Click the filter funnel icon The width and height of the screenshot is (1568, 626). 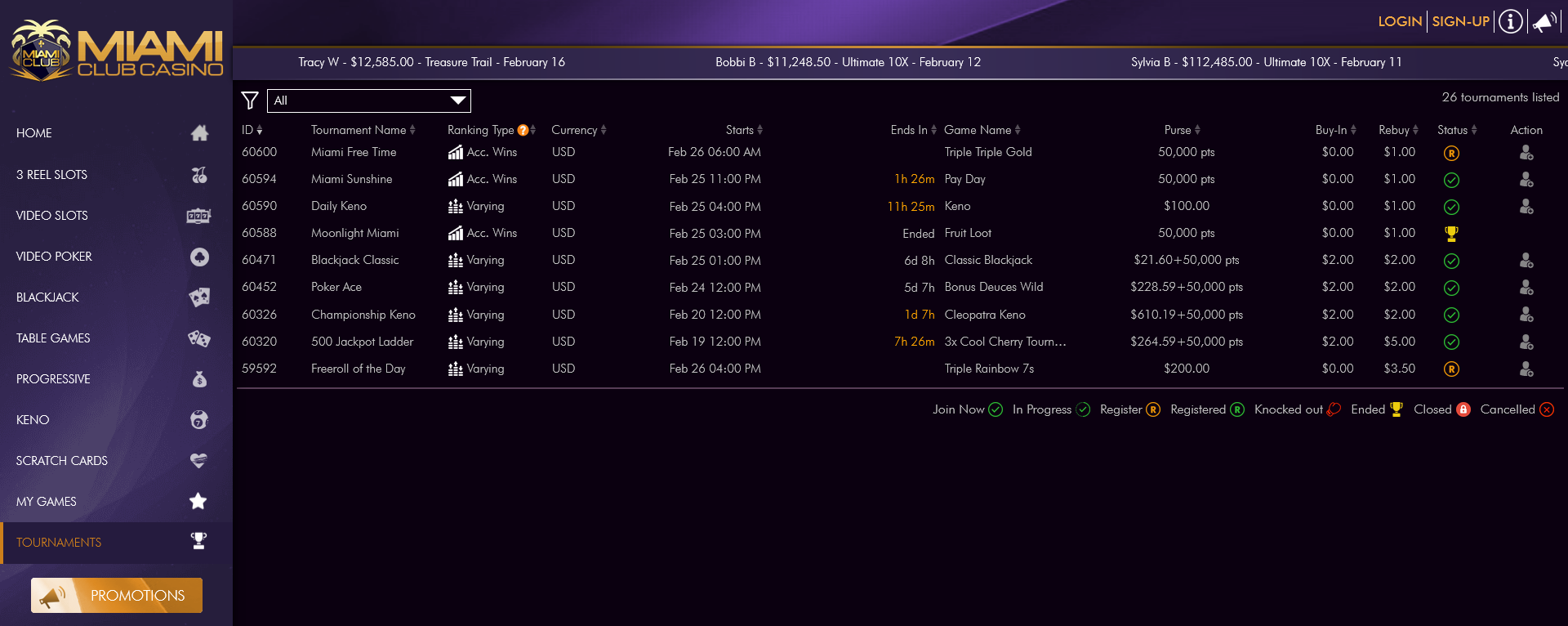click(250, 101)
